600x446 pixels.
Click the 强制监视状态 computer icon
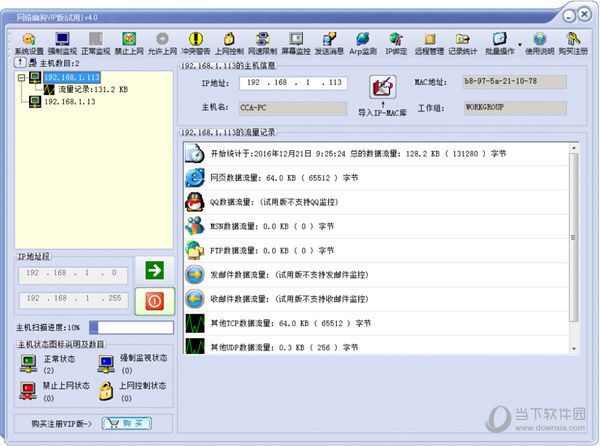pos(106,364)
